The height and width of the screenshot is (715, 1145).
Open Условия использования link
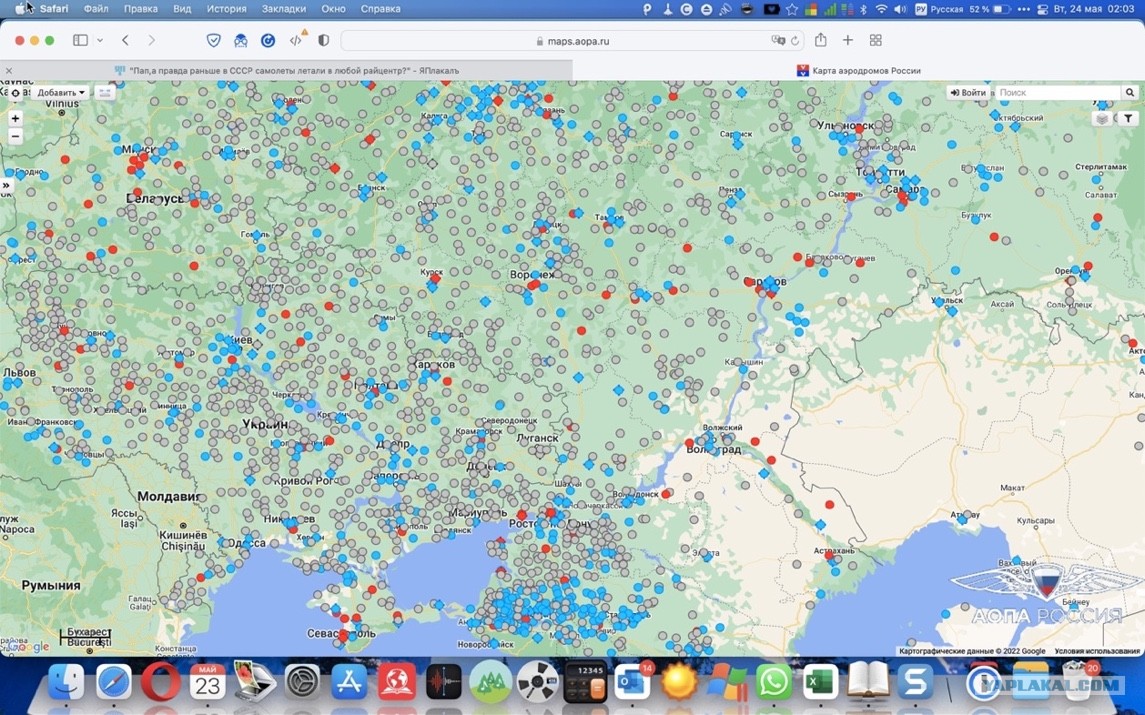pos(1097,651)
